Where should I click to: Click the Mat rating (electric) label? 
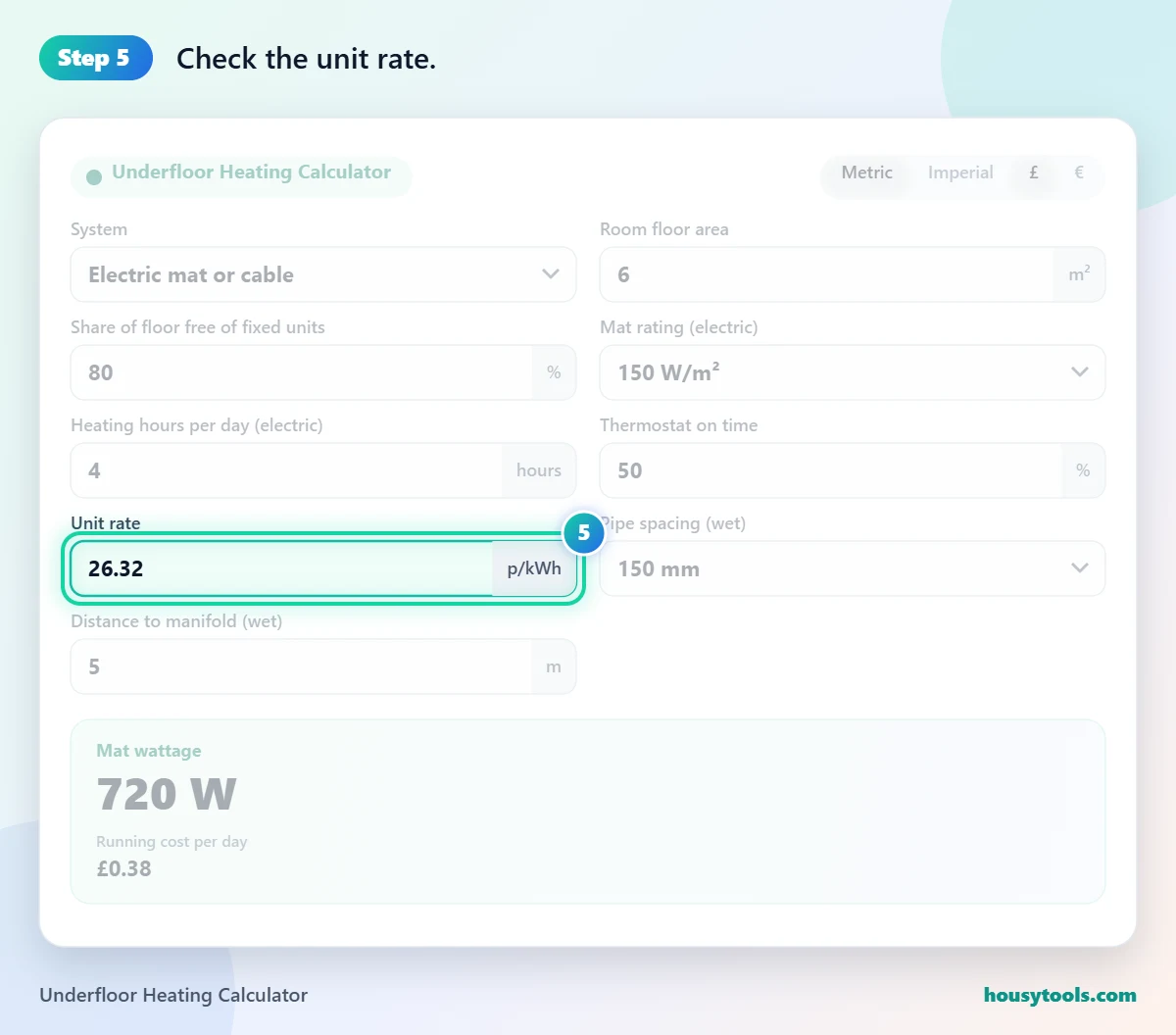[679, 327]
